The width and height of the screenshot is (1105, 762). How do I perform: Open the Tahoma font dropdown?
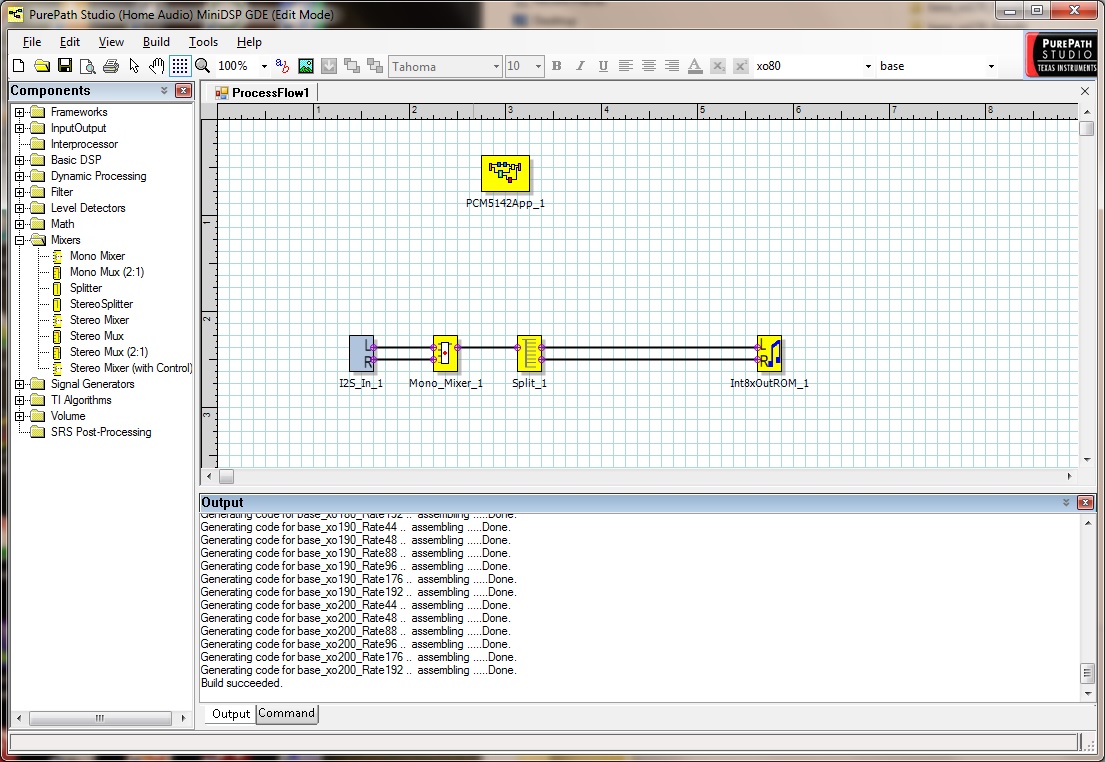[x=495, y=66]
